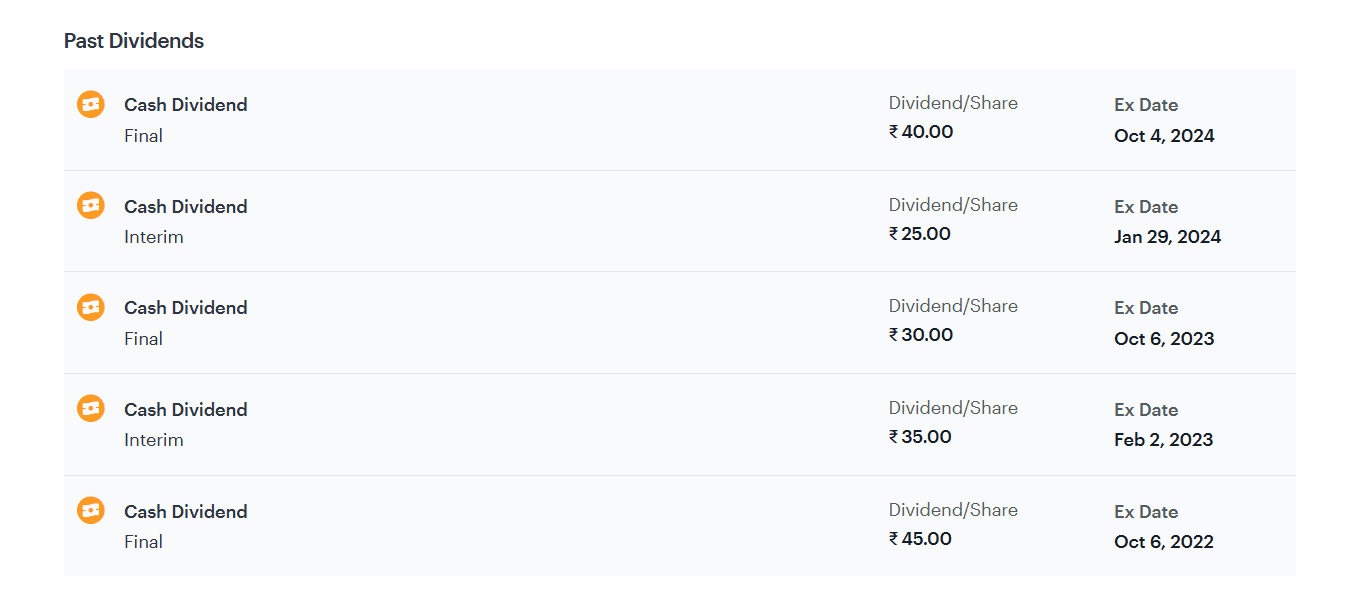The height and width of the screenshot is (608, 1351).
Task: Click the orange icon beside Oct 4, 2024 dividend
Action: coord(91,104)
